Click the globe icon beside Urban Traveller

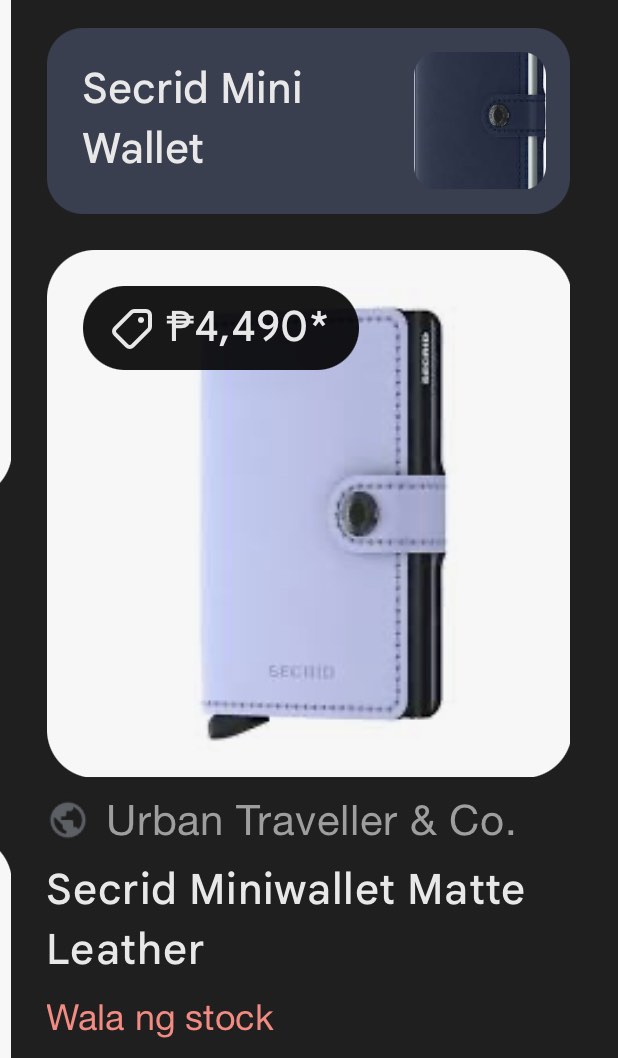coord(68,820)
